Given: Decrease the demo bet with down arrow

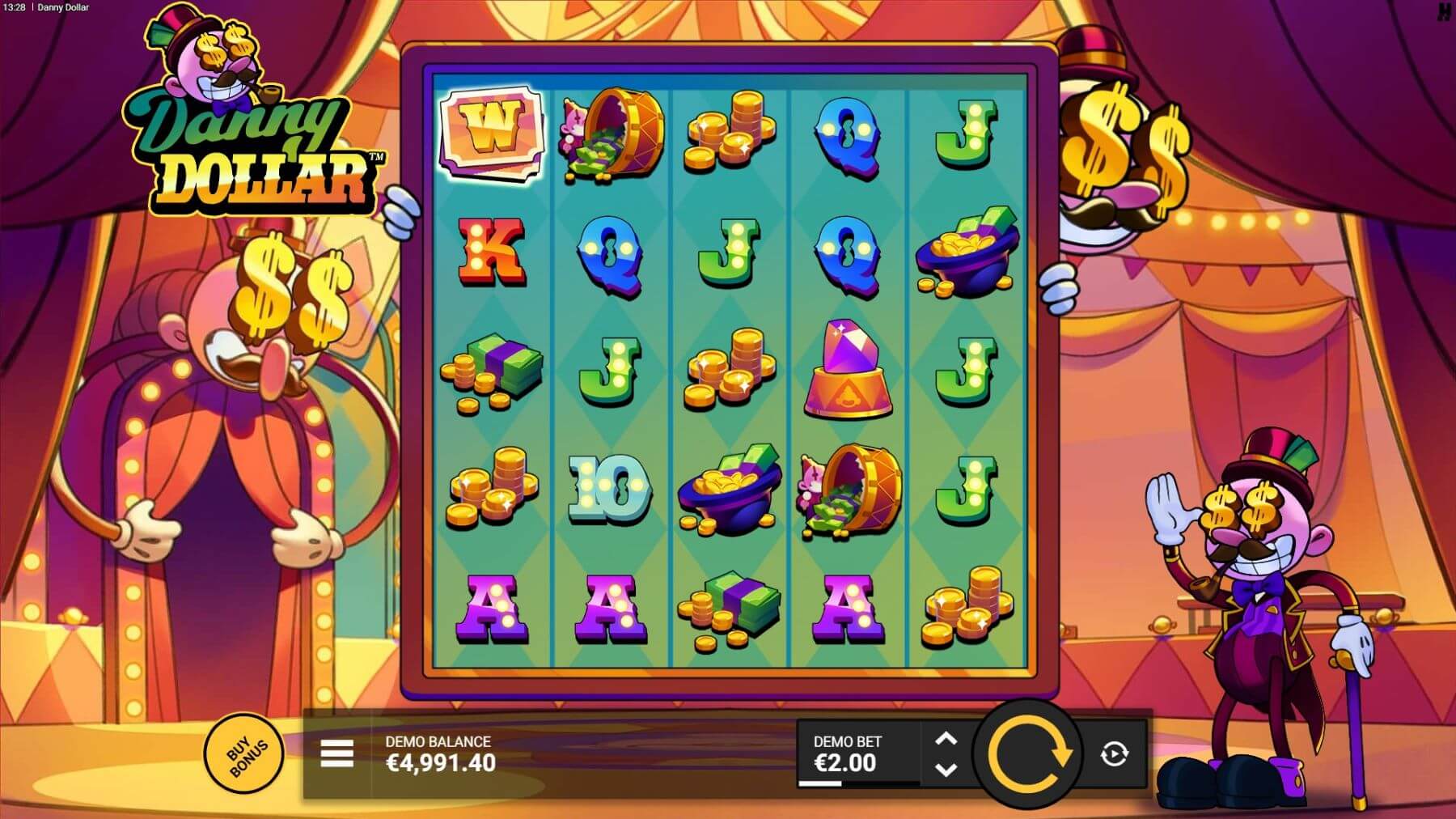Looking at the screenshot, I should tap(946, 769).
